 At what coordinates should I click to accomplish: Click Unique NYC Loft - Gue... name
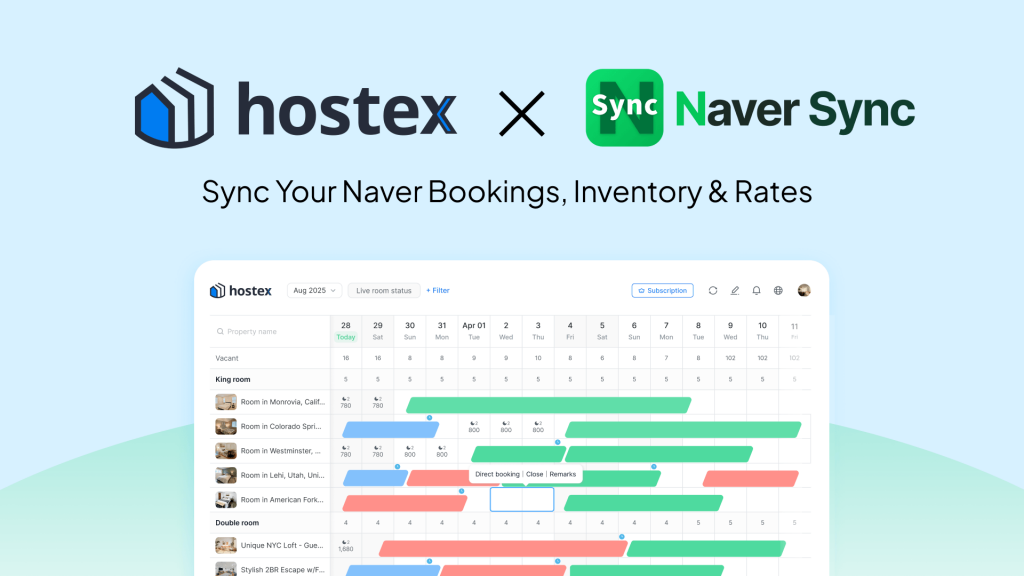(x=282, y=545)
